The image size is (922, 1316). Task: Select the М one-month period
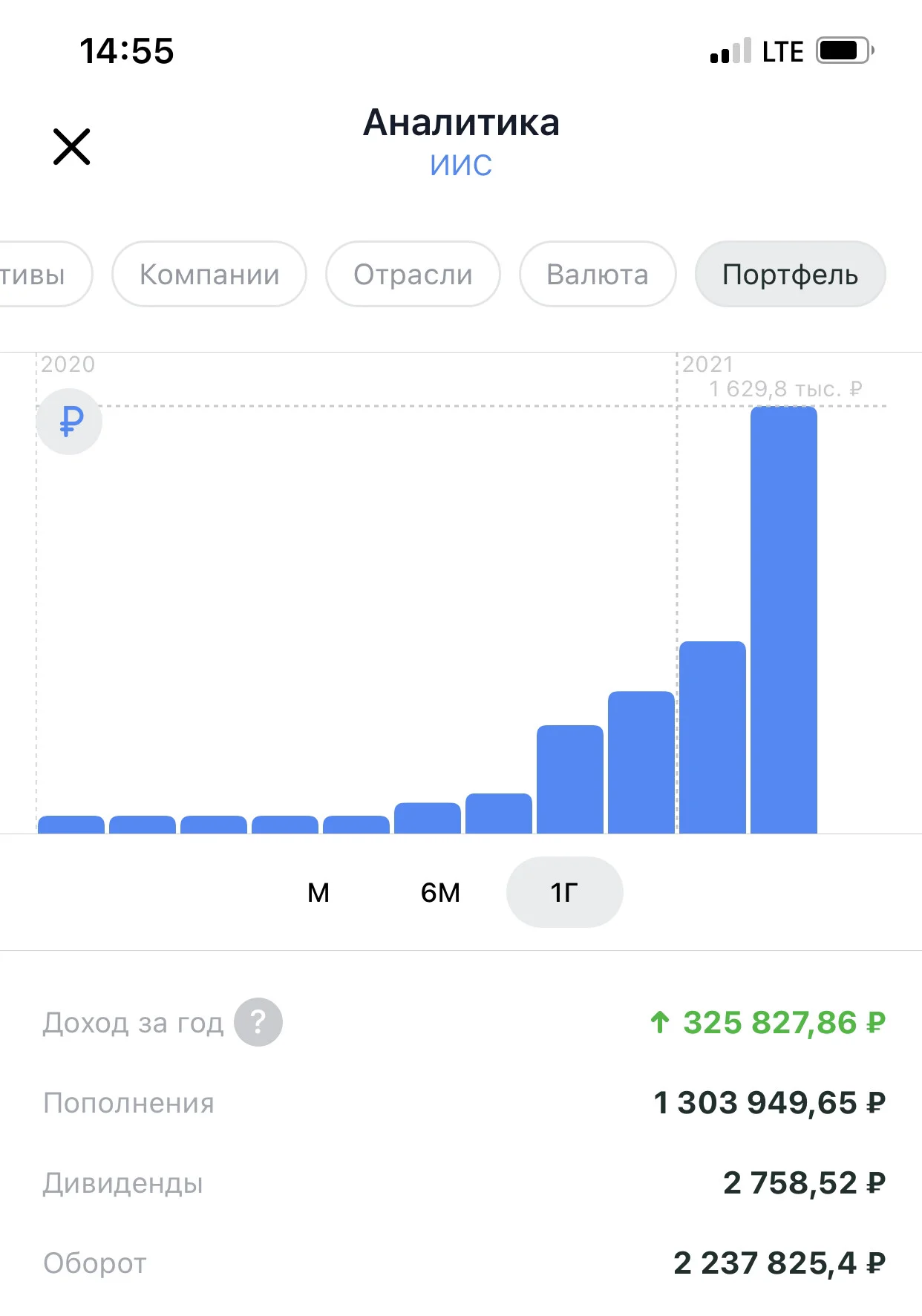pyautogui.click(x=318, y=892)
